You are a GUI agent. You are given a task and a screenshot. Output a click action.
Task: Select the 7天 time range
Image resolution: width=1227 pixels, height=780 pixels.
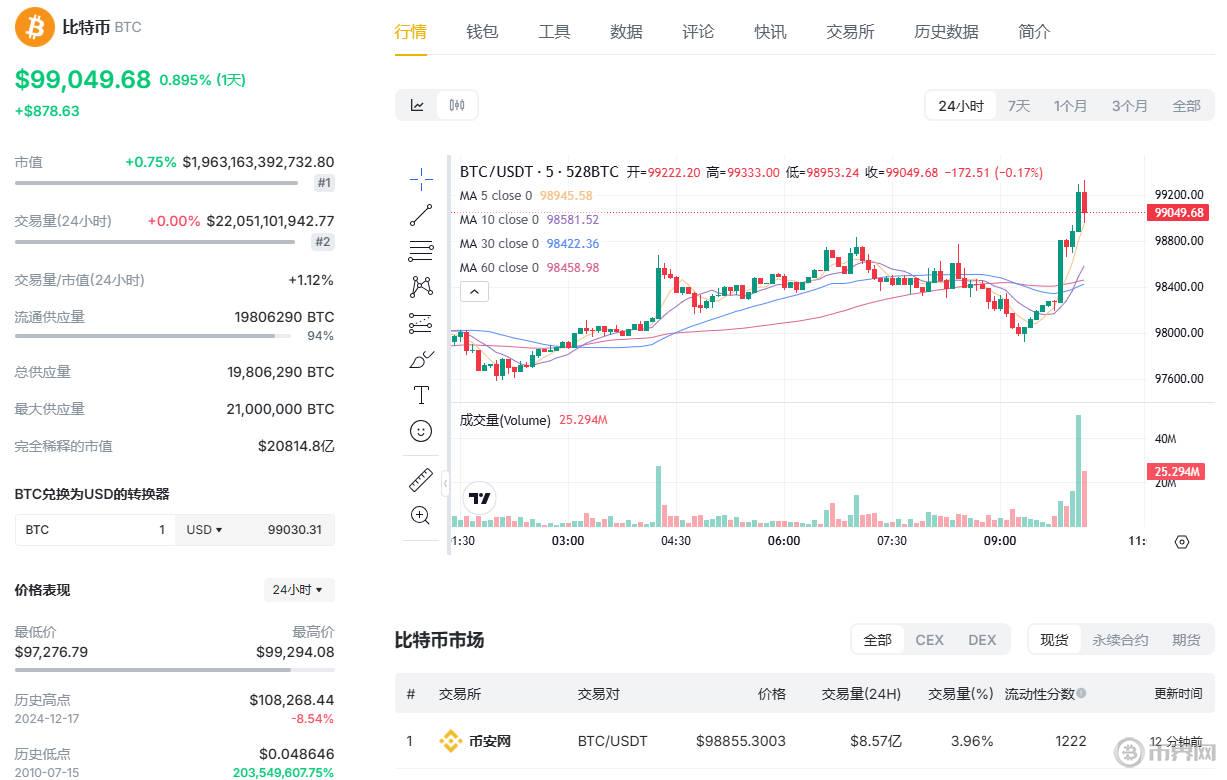1018,106
